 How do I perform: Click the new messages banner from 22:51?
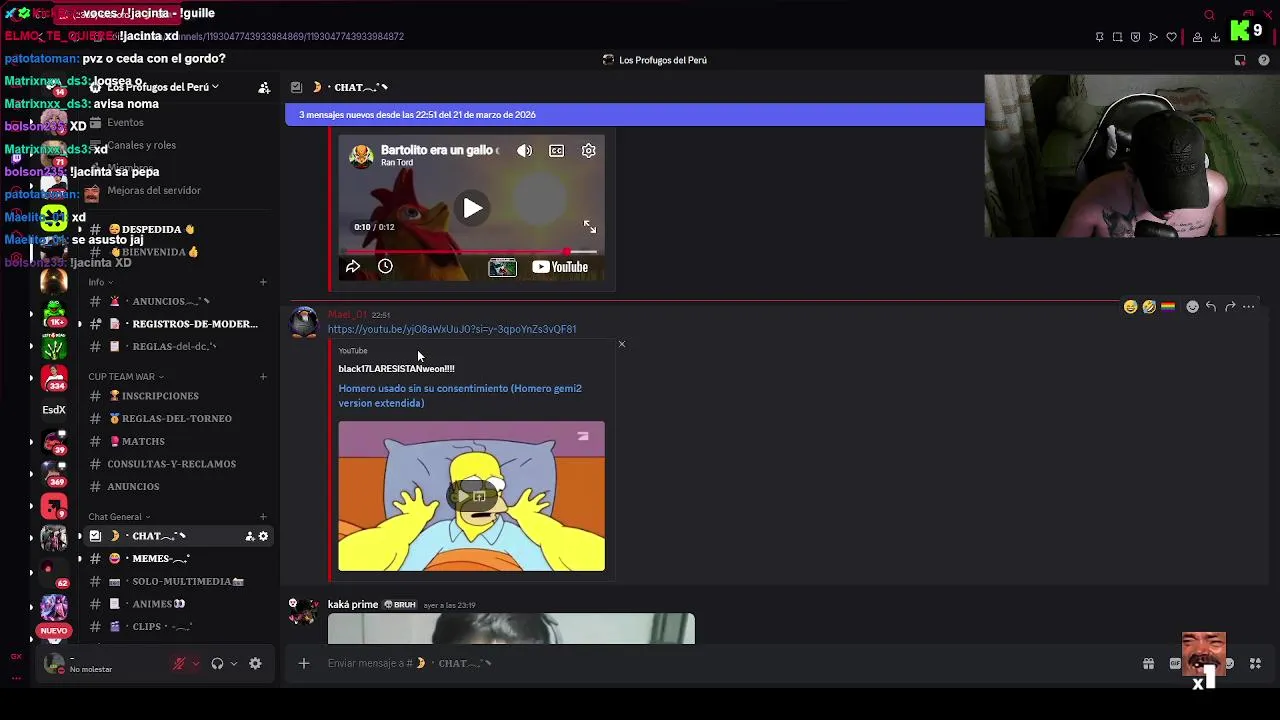[635, 114]
